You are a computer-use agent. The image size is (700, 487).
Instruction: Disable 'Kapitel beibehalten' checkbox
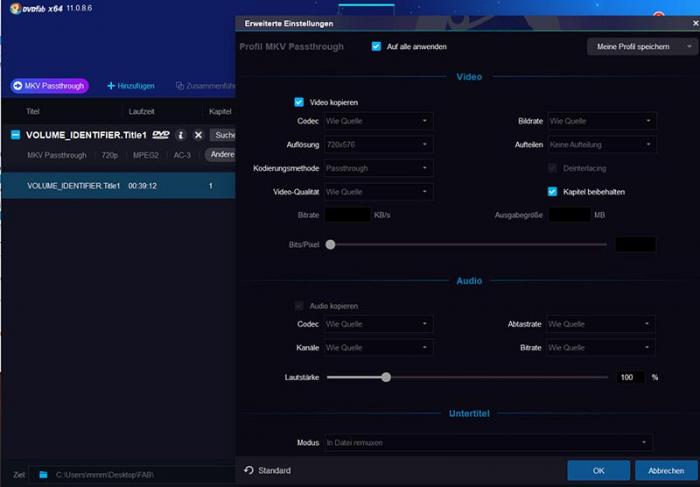(x=552, y=191)
